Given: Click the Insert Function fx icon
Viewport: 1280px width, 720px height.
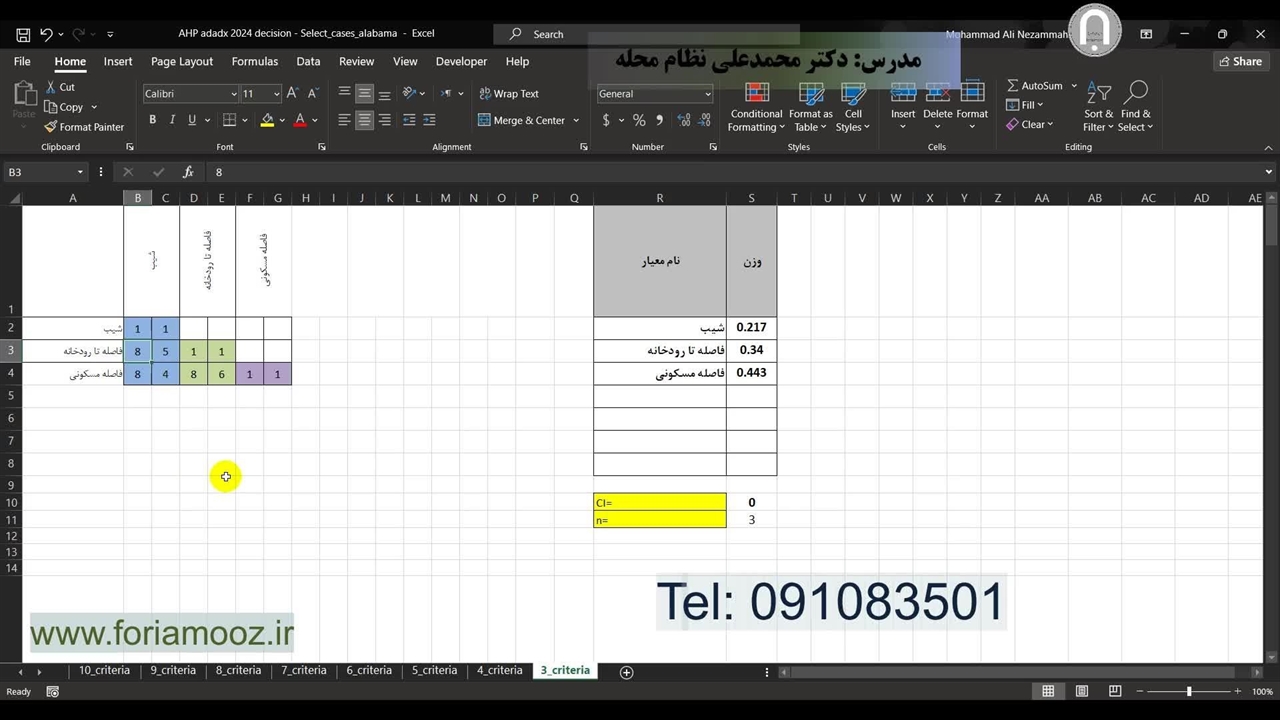Looking at the screenshot, I should 187,172.
